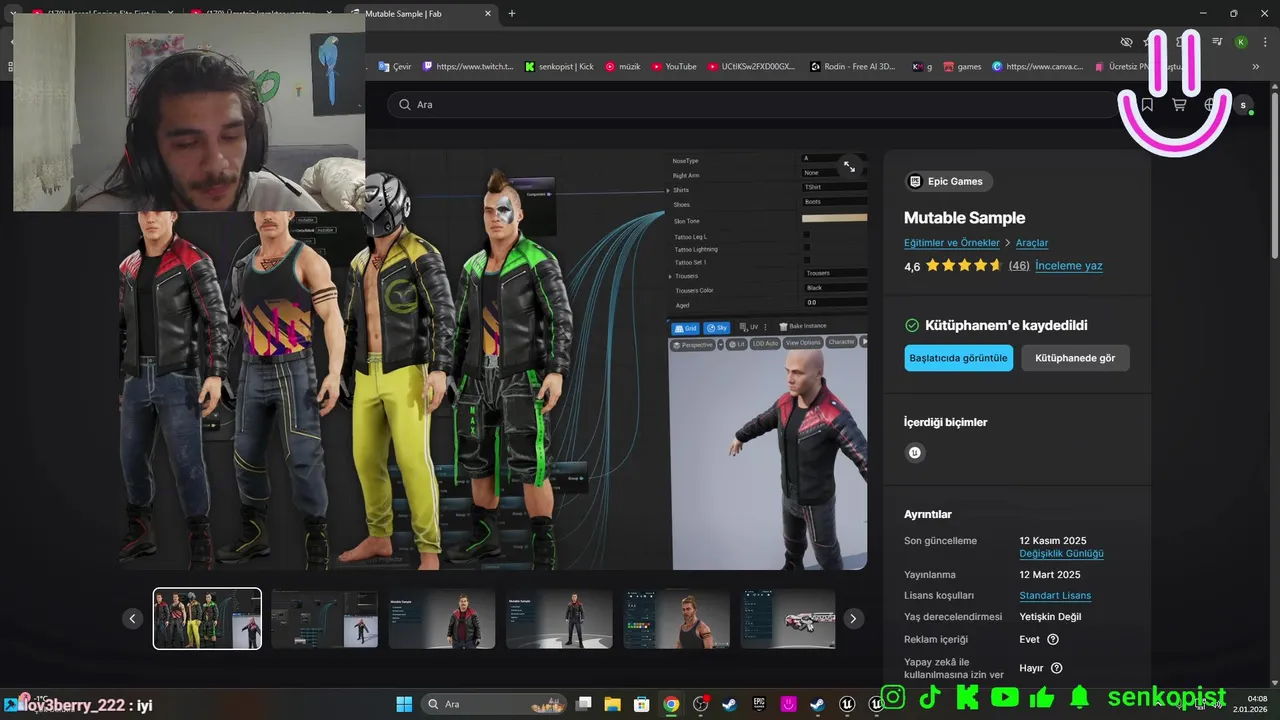Image resolution: width=1280 pixels, height=720 pixels.
Task: Click the Epic Games publisher chip
Action: pos(948,181)
